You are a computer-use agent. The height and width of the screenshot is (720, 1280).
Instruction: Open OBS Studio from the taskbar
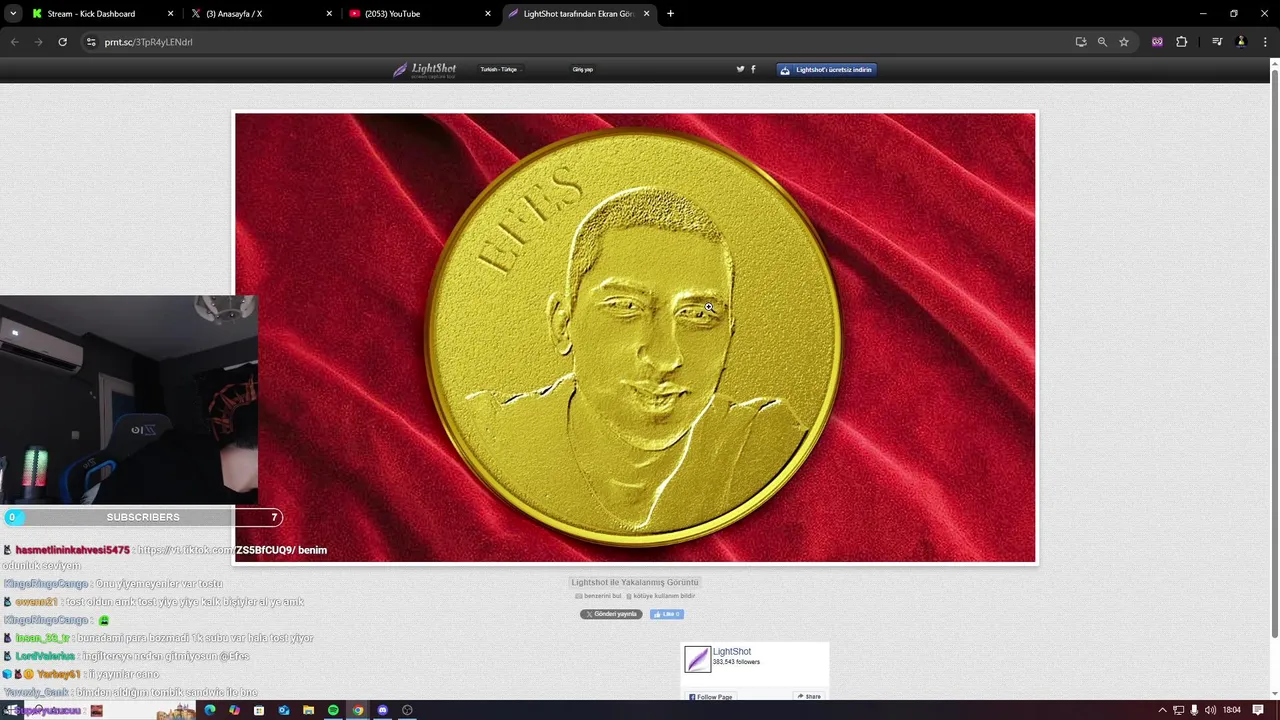(x=407, y=710)
